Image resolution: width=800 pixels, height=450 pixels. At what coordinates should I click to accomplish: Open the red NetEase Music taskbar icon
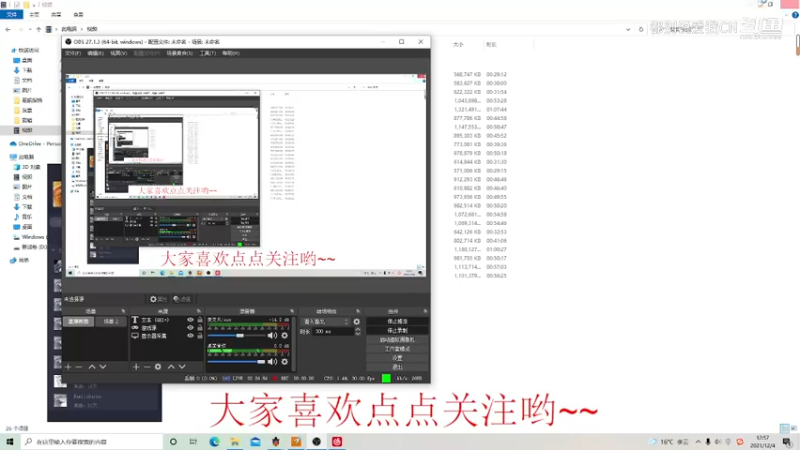(337, 442)
